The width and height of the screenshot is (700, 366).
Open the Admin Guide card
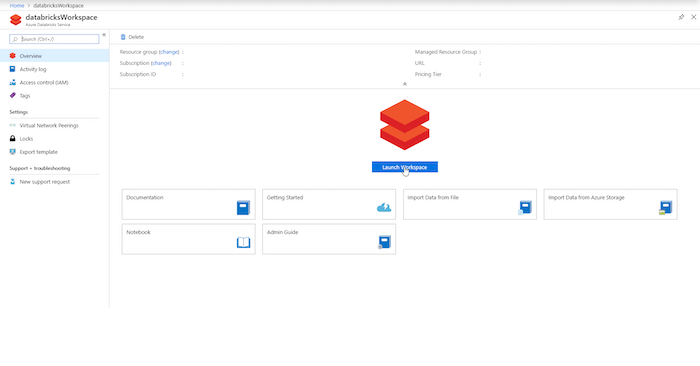point(329,239)
